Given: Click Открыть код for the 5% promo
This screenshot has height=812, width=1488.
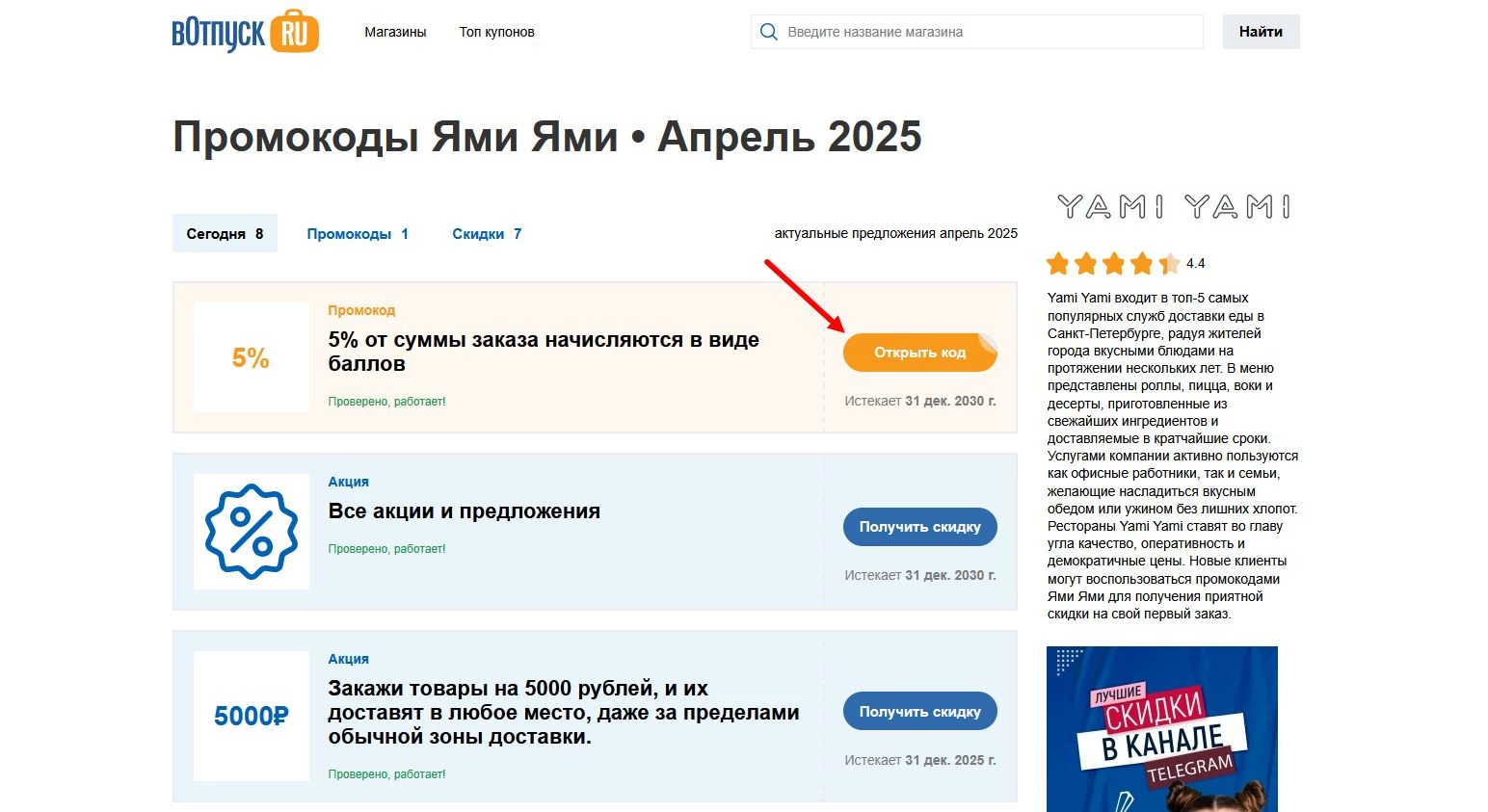Looking at the screenshot, I should click(x=919, y=352).
